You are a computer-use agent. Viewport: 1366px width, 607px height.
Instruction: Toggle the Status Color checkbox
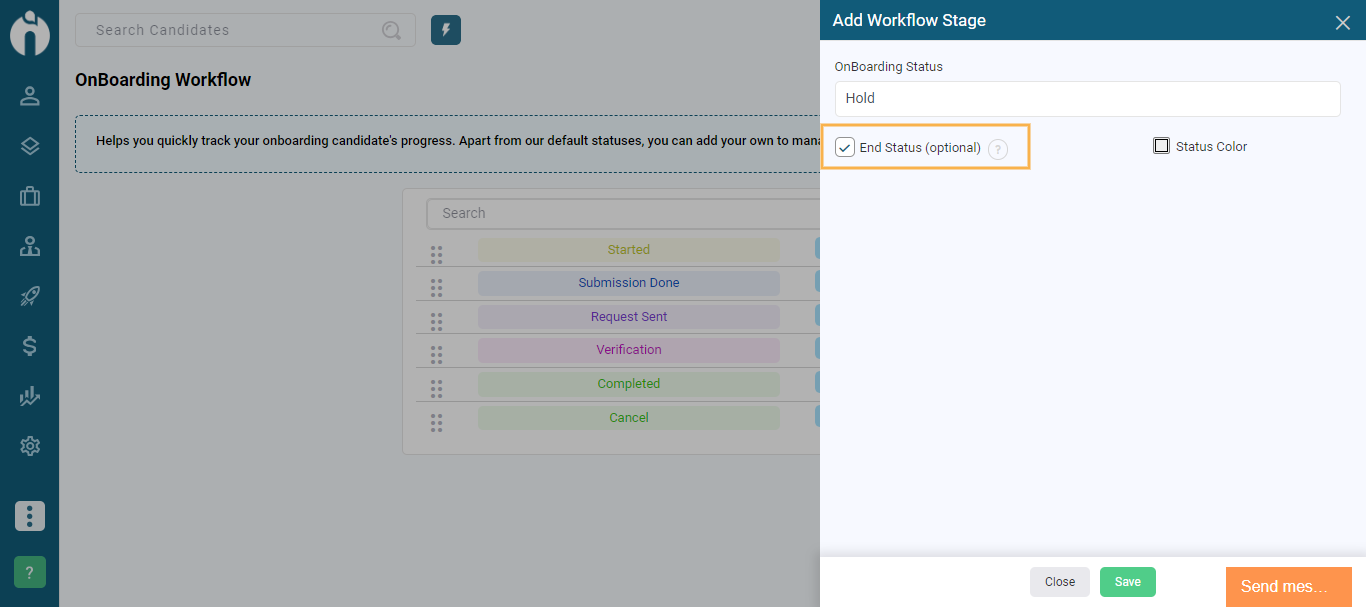click(1162, 145)
